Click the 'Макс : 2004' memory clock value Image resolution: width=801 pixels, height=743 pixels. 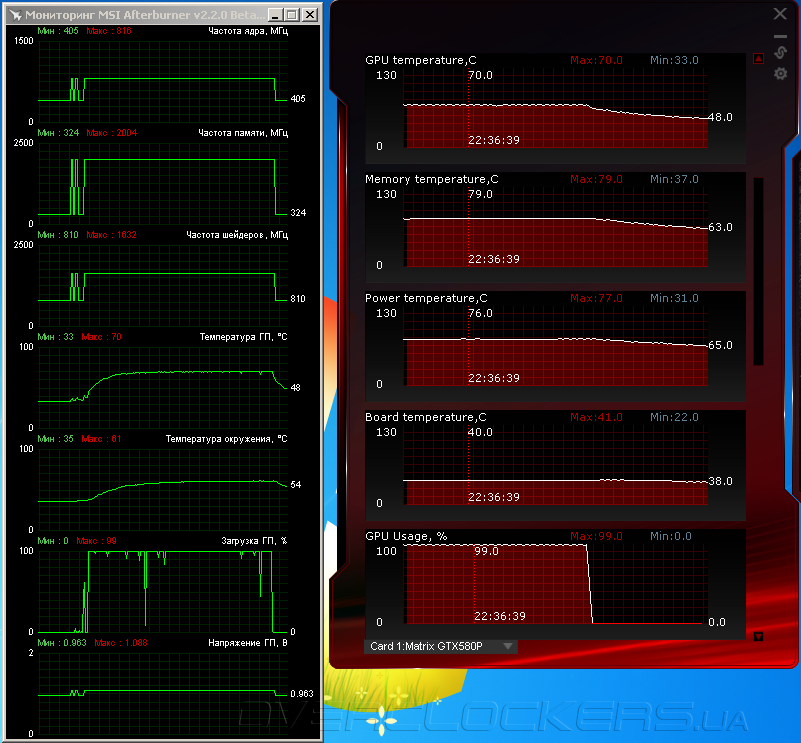click(111, 133)
